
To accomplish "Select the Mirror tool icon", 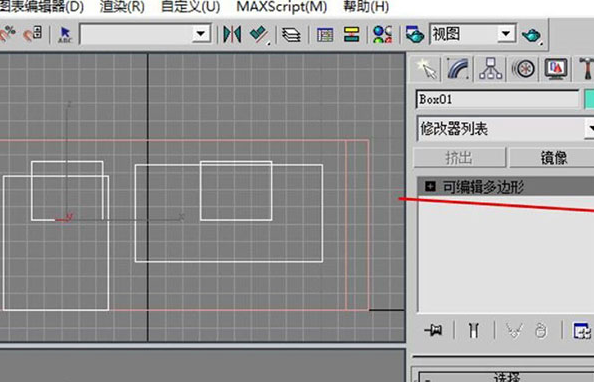I will 232,34.
